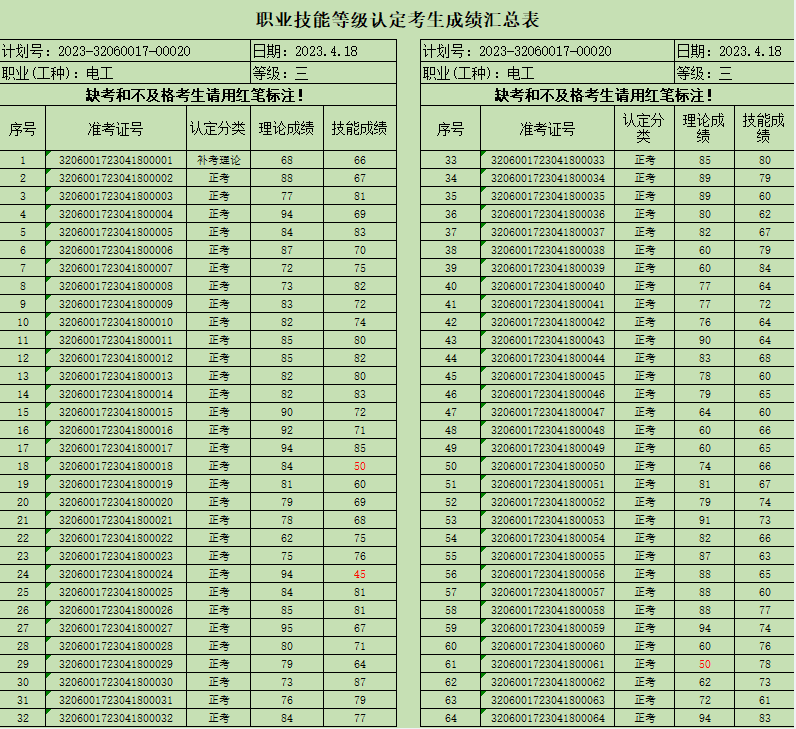Click left table header 技能成绩
Image resolution: width=796 pixels, height=729 pixels.
coord(360,128)
